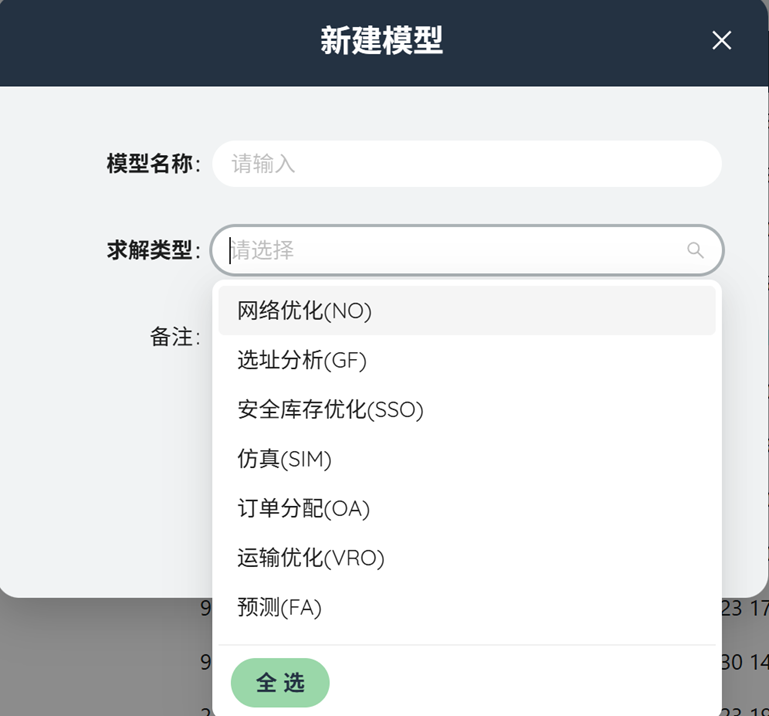Click the 请输入 placeholder text

(x=263, y=164)
